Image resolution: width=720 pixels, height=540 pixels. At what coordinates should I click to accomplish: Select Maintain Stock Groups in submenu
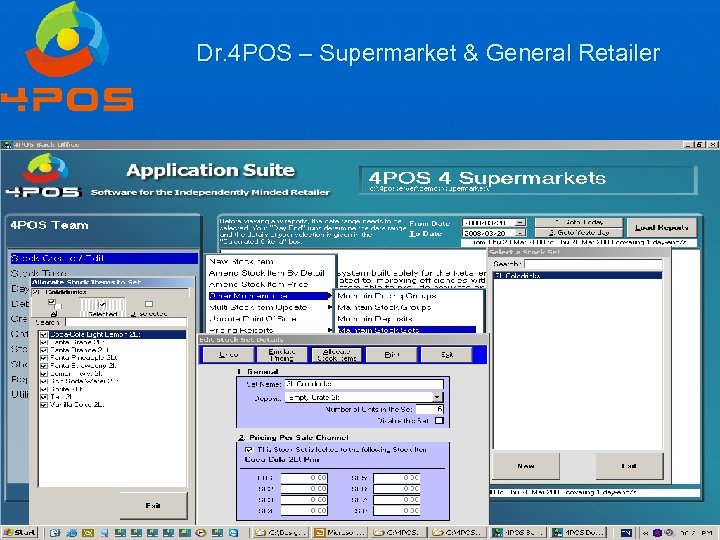pyautogui.click(x=384, y=307)
